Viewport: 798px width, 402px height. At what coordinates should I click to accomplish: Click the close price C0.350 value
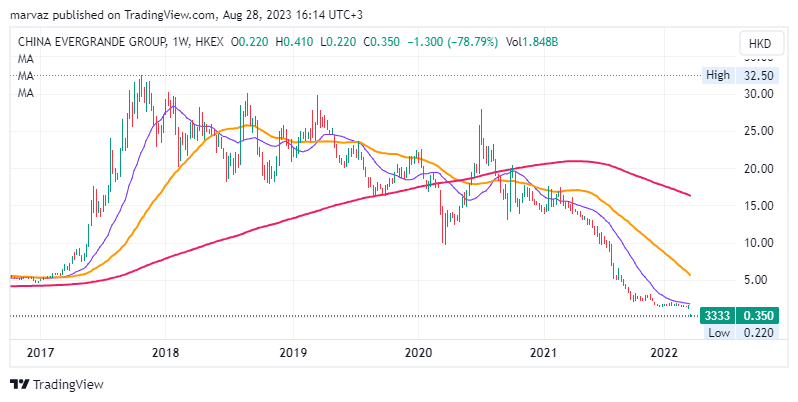pos(382,42)
